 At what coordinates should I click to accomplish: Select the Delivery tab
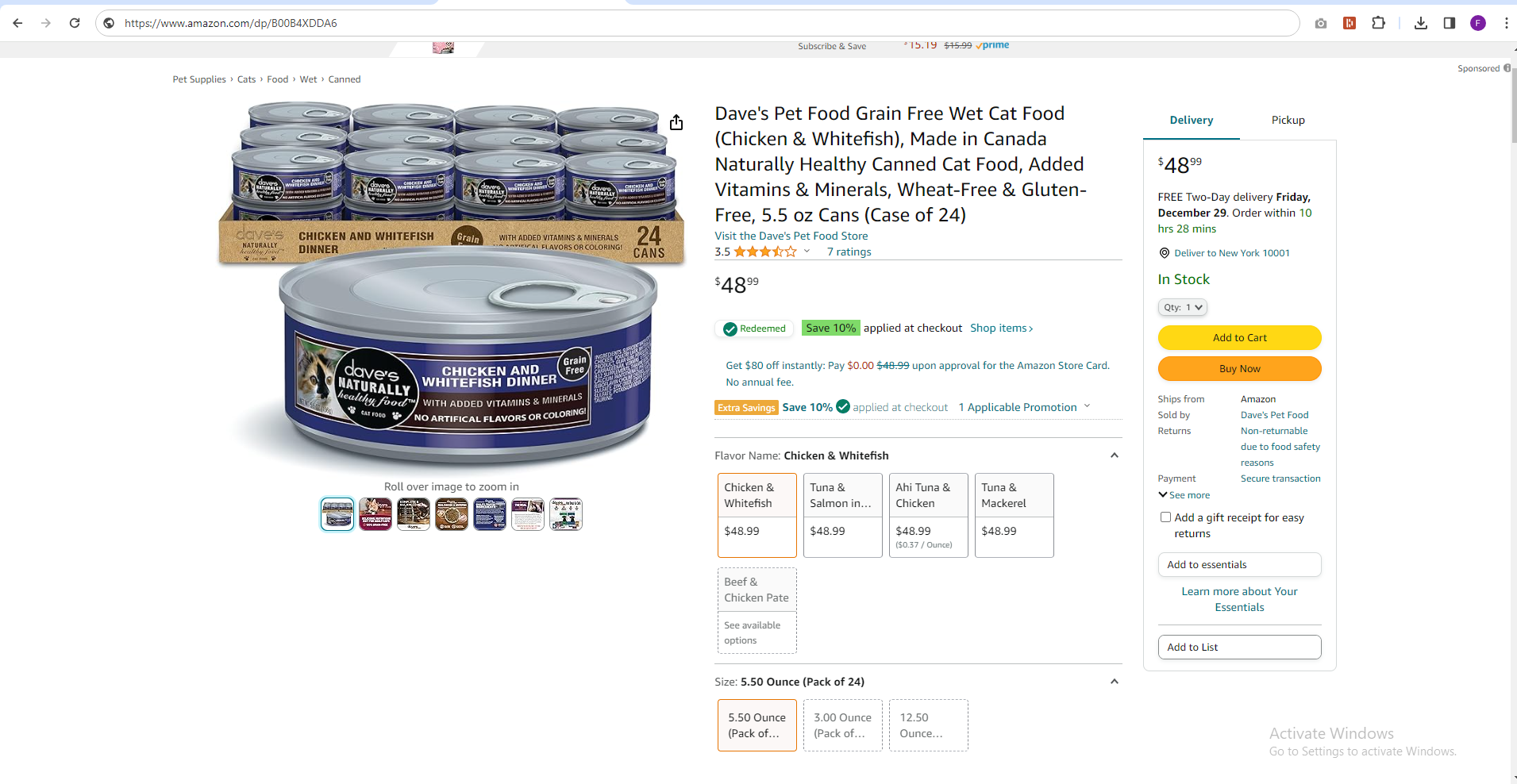click(1192, 120)
